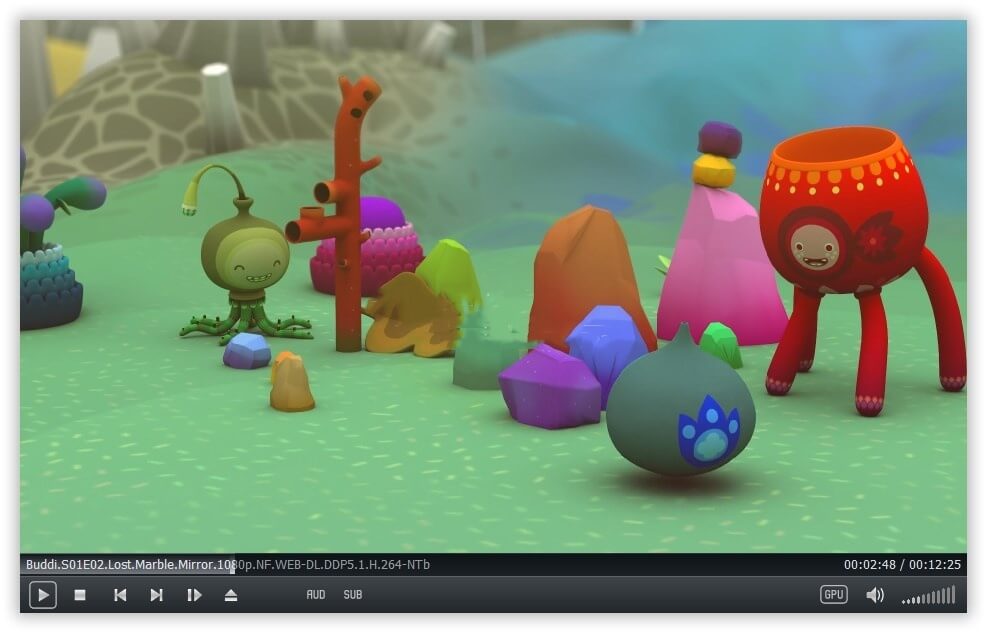Viewport: 987px width, 633px height.
Task: Seek to the start over the word 'Buddi'
Action: [39, 565]
